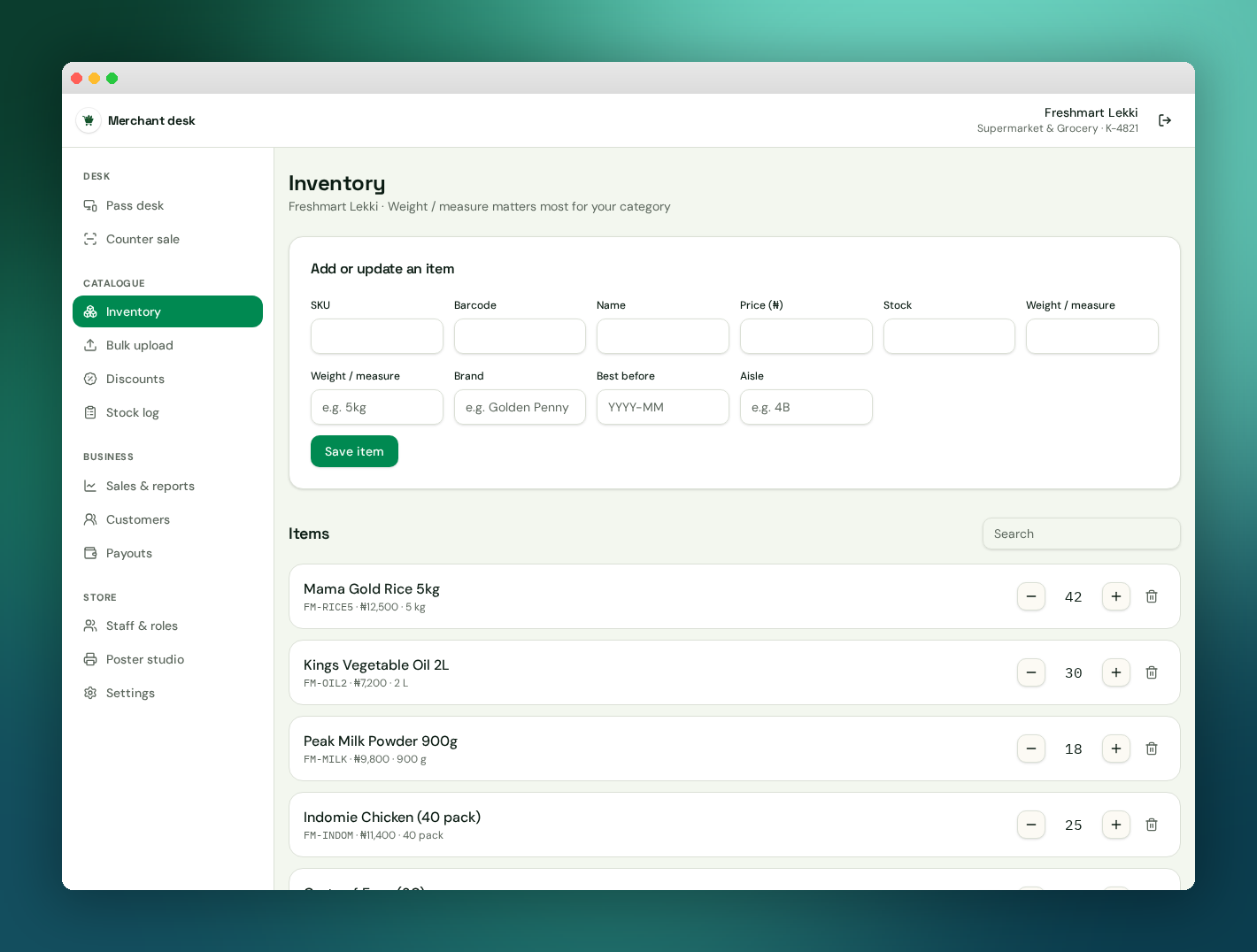
Task: Decrease stock for Mama Gold Rice 5kg
Action: 1031,596
